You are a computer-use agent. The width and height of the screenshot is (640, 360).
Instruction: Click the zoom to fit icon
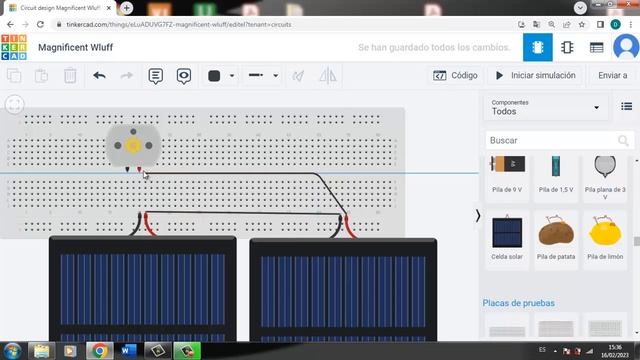point(15,104)
